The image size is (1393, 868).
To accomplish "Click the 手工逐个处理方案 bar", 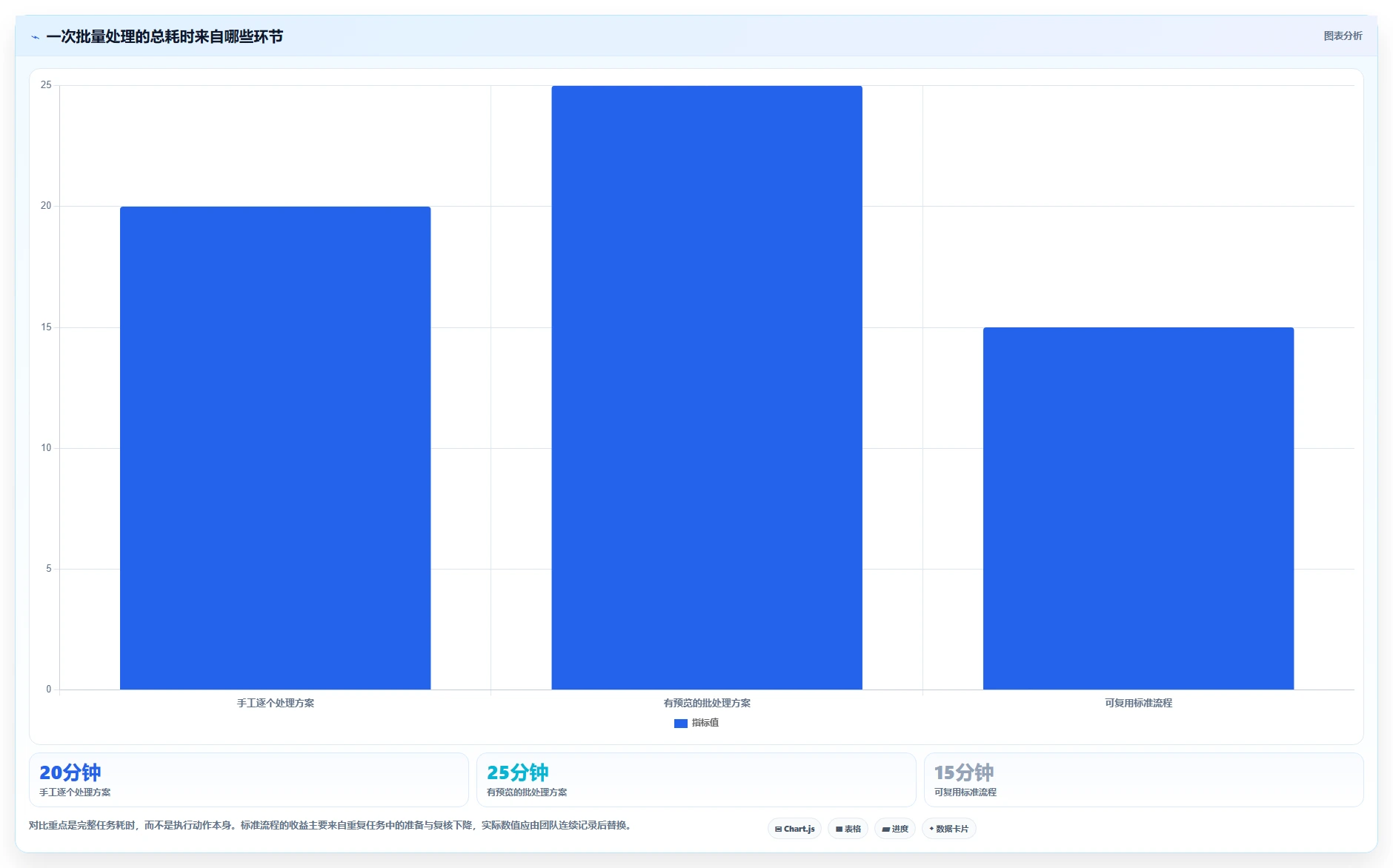I will [275, 448].
